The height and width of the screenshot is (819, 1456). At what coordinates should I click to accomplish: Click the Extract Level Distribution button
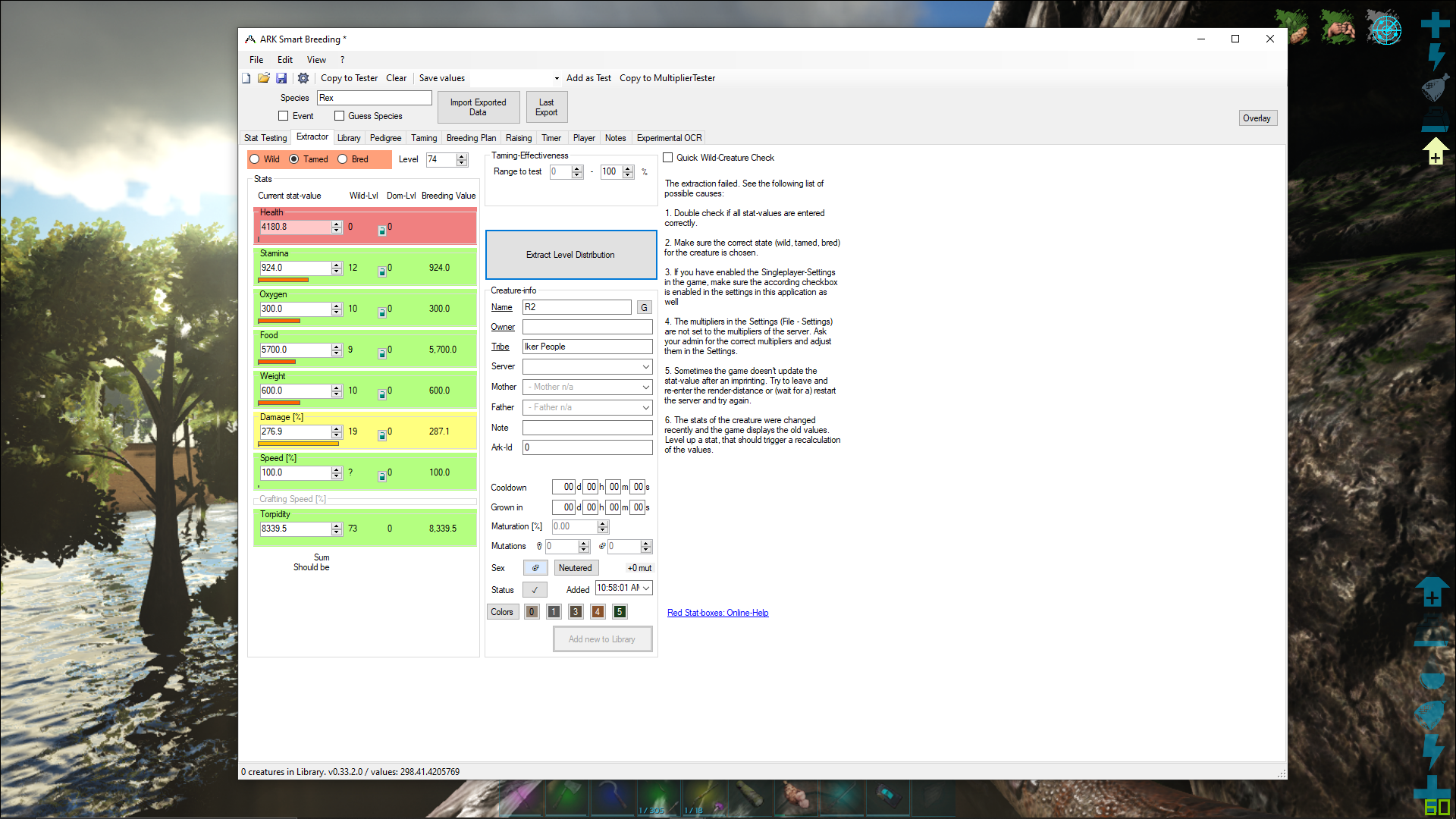click(570, 255)
